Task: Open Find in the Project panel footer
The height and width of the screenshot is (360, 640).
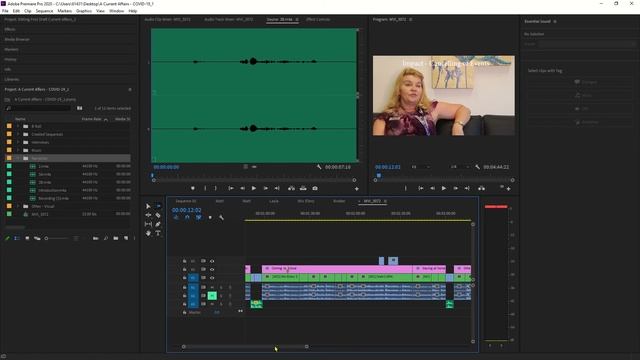Action: pyautogui.click(x=106, y=238)
